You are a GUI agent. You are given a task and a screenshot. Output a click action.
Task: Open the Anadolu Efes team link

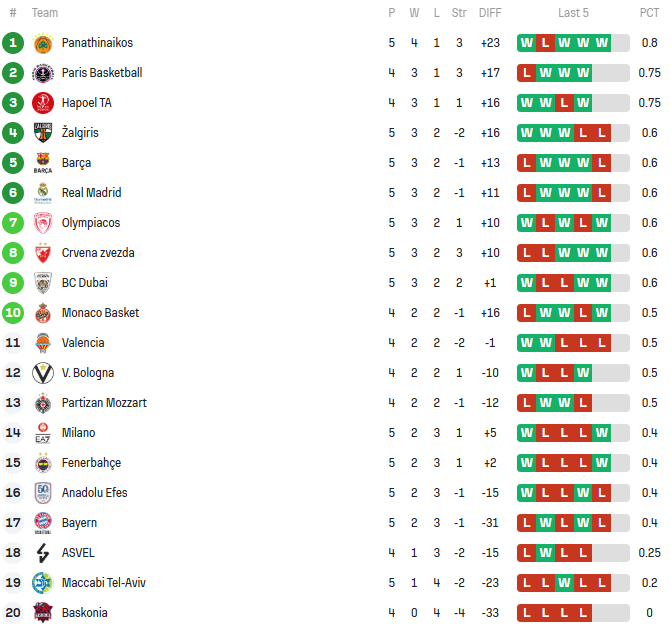(x=94, y=493)
